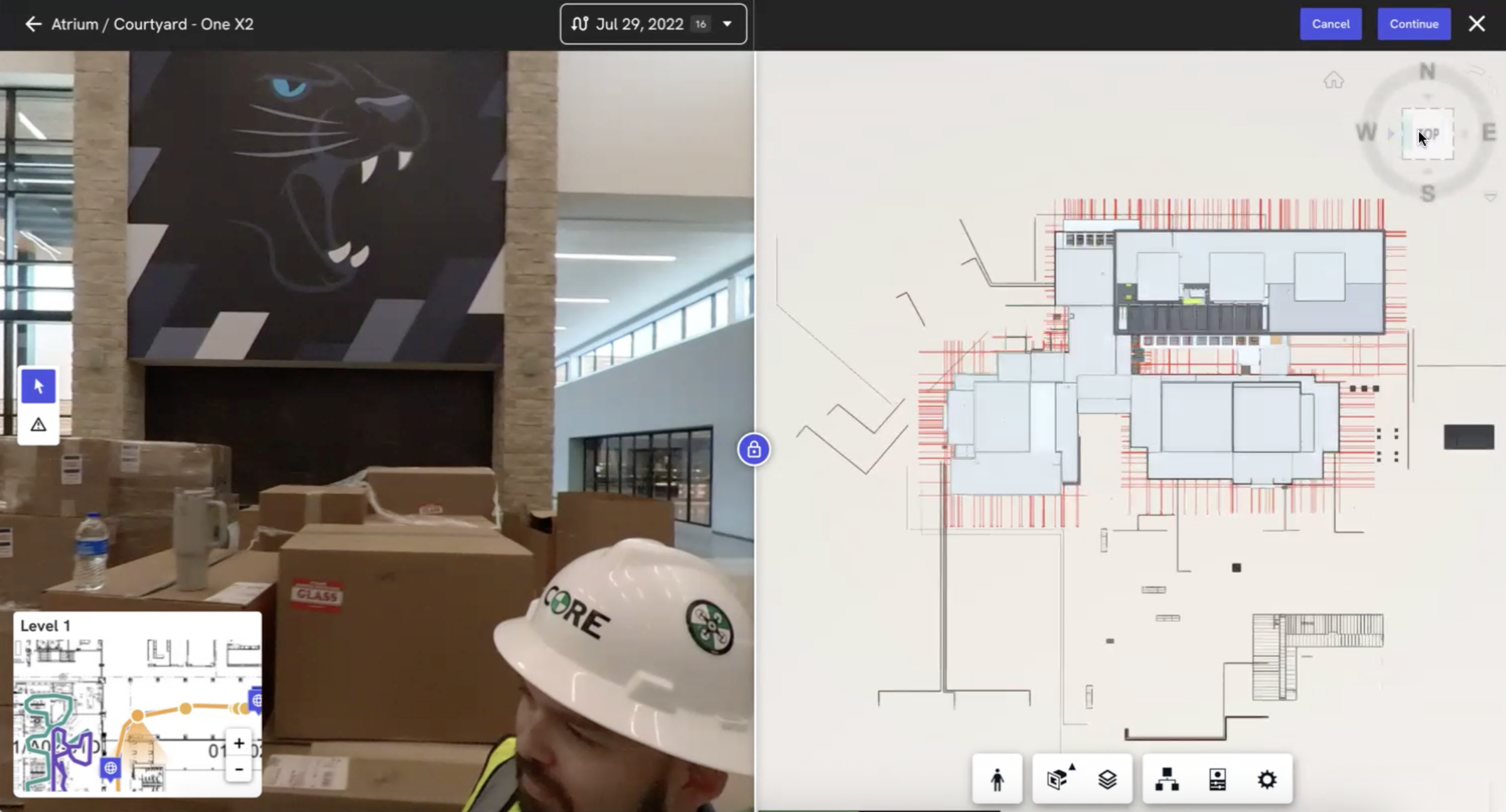Open the model browser hierarchy

(x=1167, y=779)
